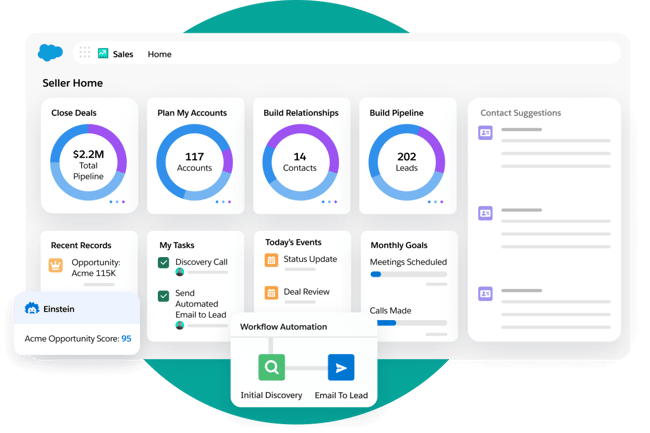Select the third contact card icon in Contact Suggestions
The width and height of the screenshot is (650, 433).
tap(485, 293)
